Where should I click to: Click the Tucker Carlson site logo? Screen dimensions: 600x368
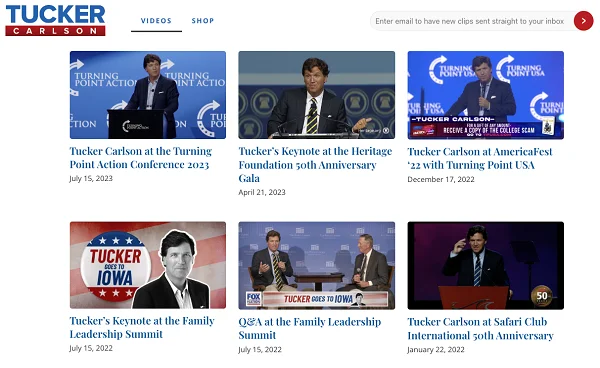(x=55, y=20)
